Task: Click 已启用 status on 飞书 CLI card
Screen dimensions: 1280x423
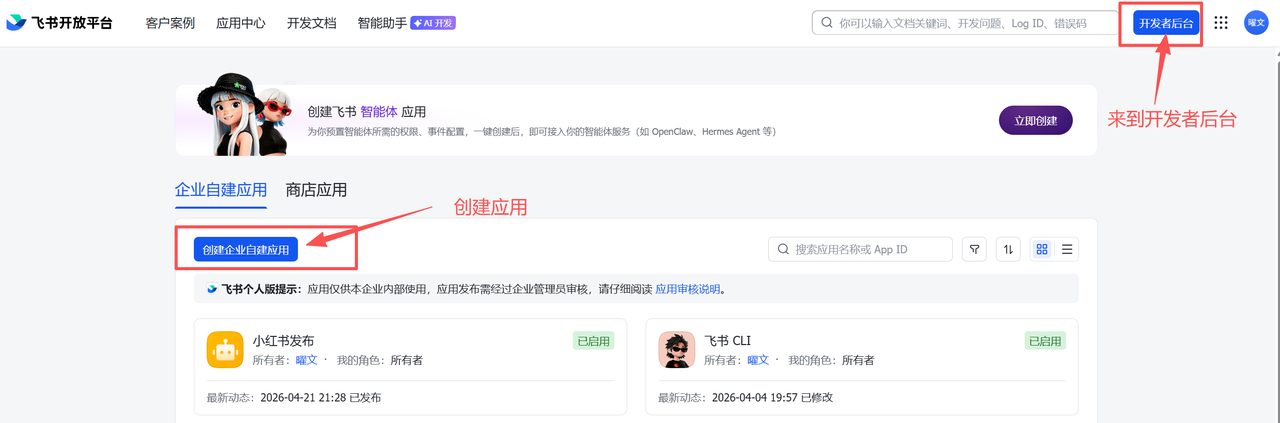Action: [x=1046, y=341]
